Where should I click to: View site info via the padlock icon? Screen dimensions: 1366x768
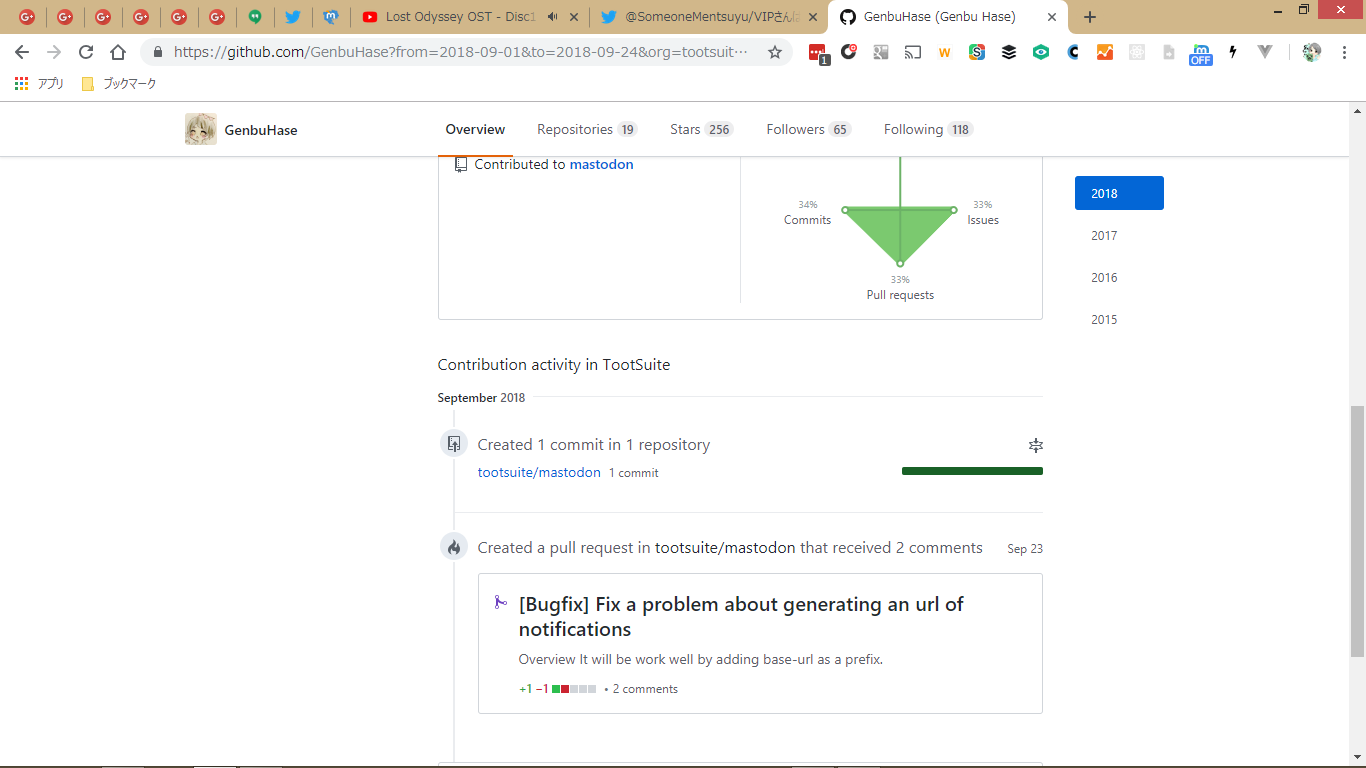pos(157,52)
